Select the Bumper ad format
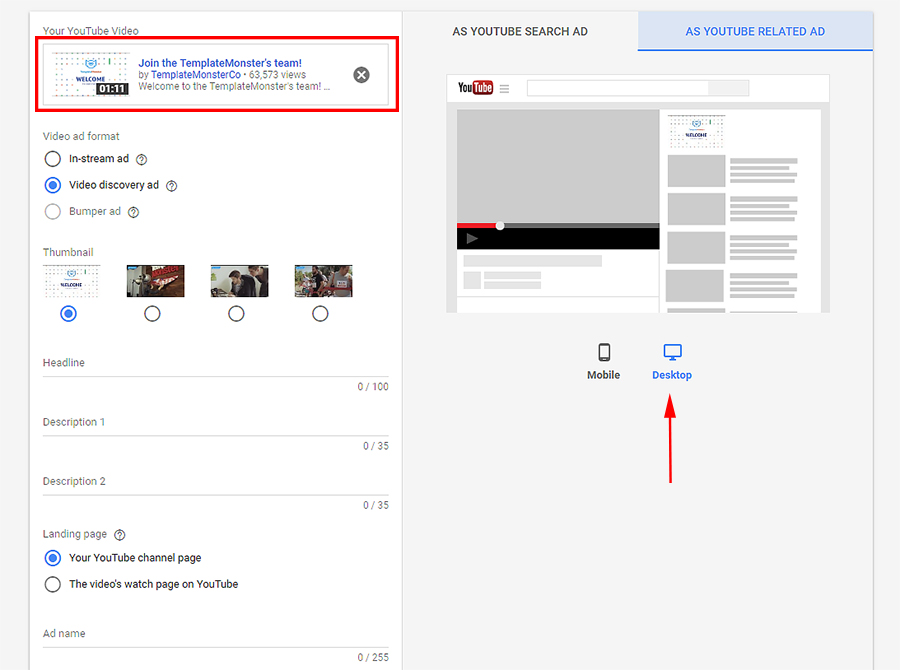 pyautogui.click(x=53, y=212)
